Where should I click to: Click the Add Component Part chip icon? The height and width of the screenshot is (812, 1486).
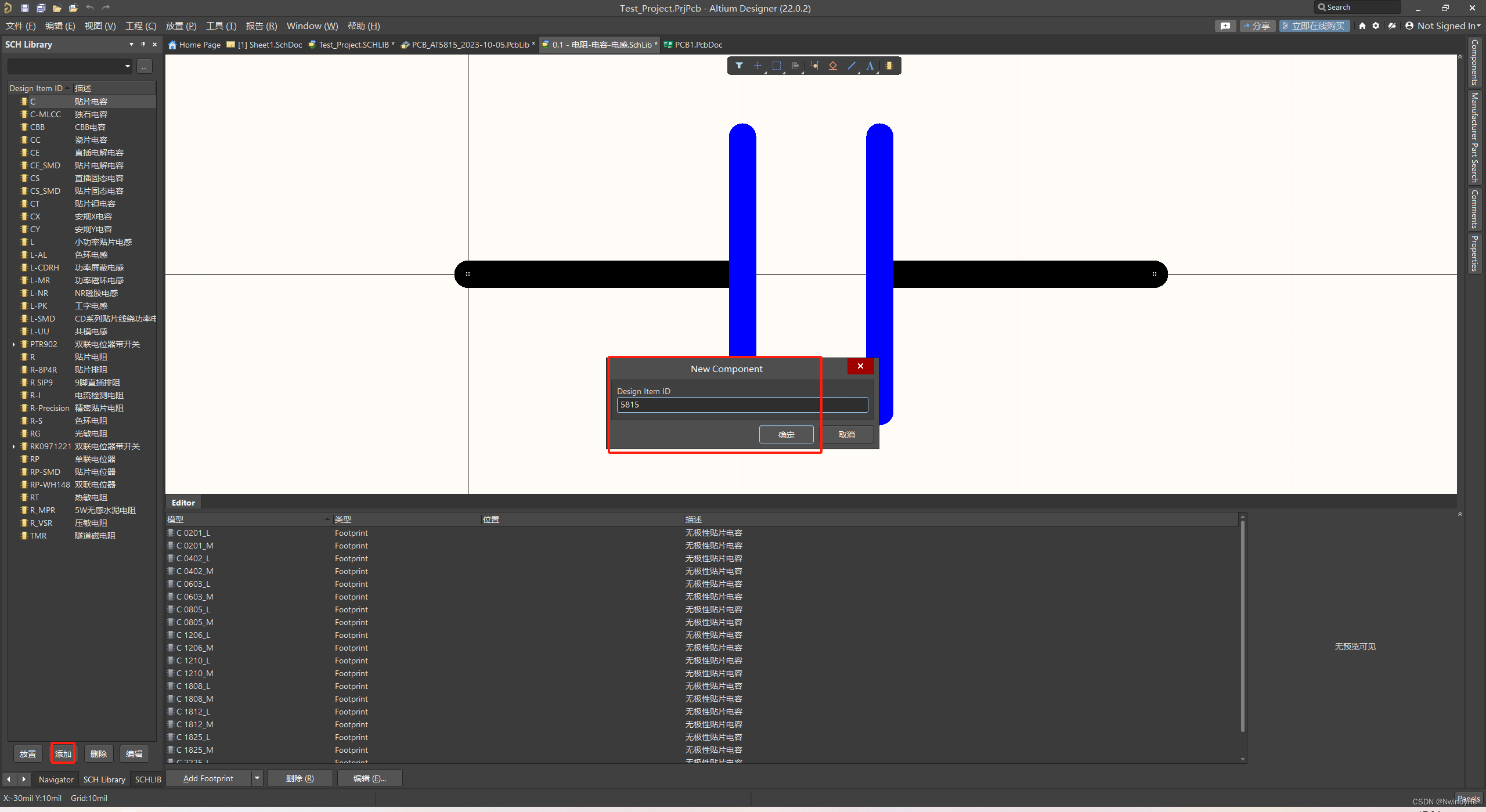[889, 66]
